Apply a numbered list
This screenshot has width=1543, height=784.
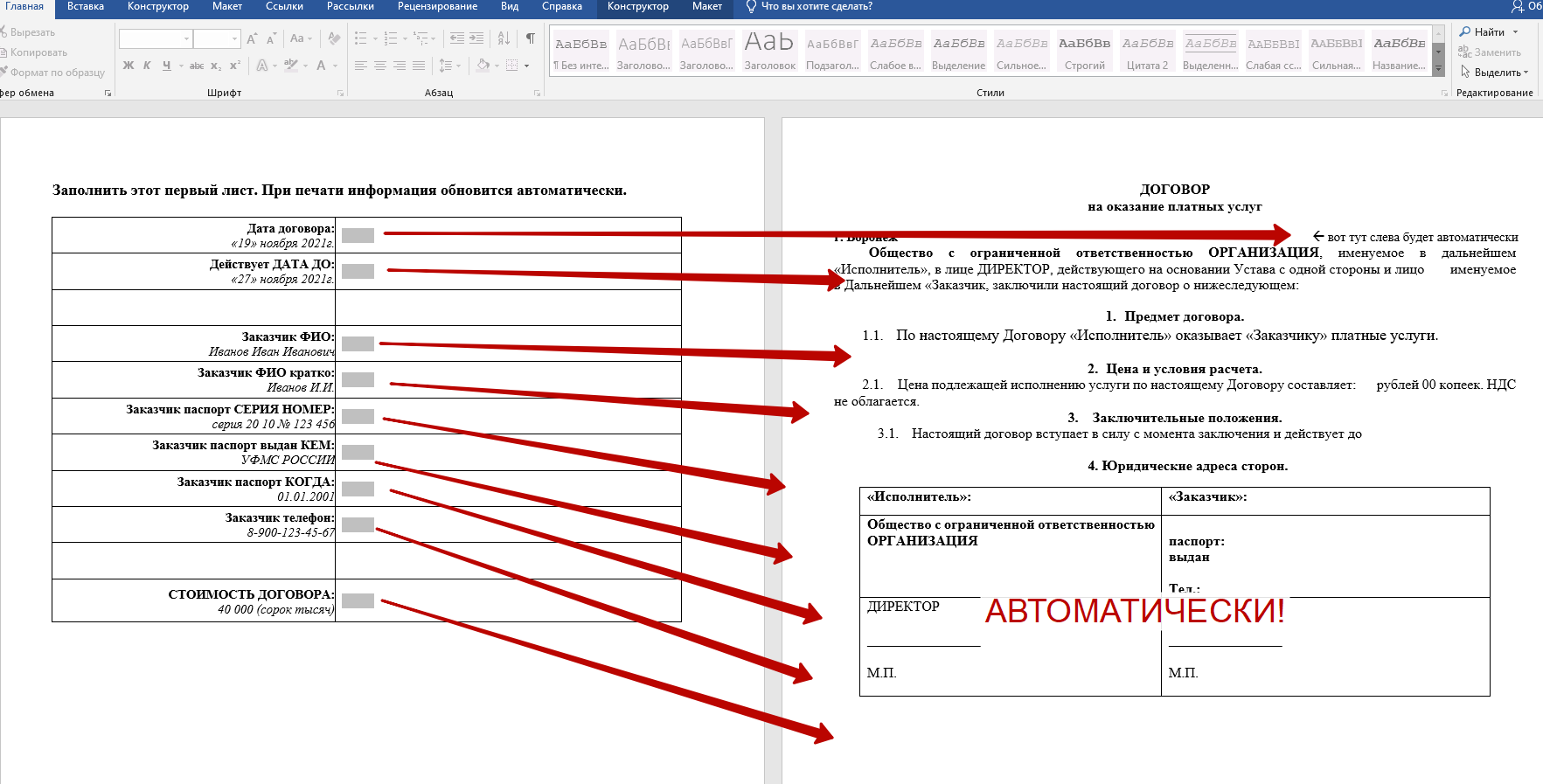391,38
